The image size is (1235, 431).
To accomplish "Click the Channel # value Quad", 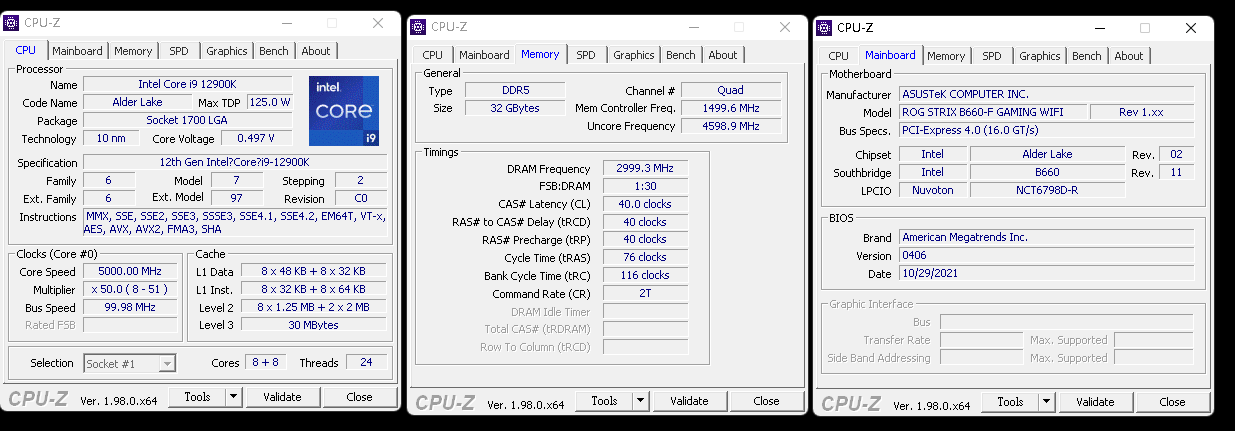I will pos(731,91).
